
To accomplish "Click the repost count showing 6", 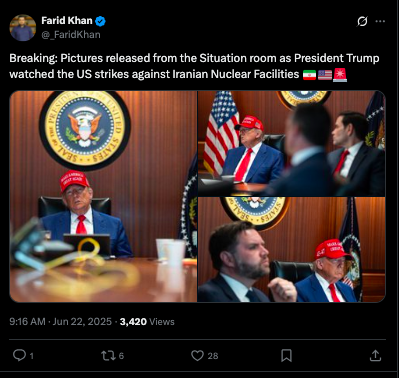I will click(121, 356).
